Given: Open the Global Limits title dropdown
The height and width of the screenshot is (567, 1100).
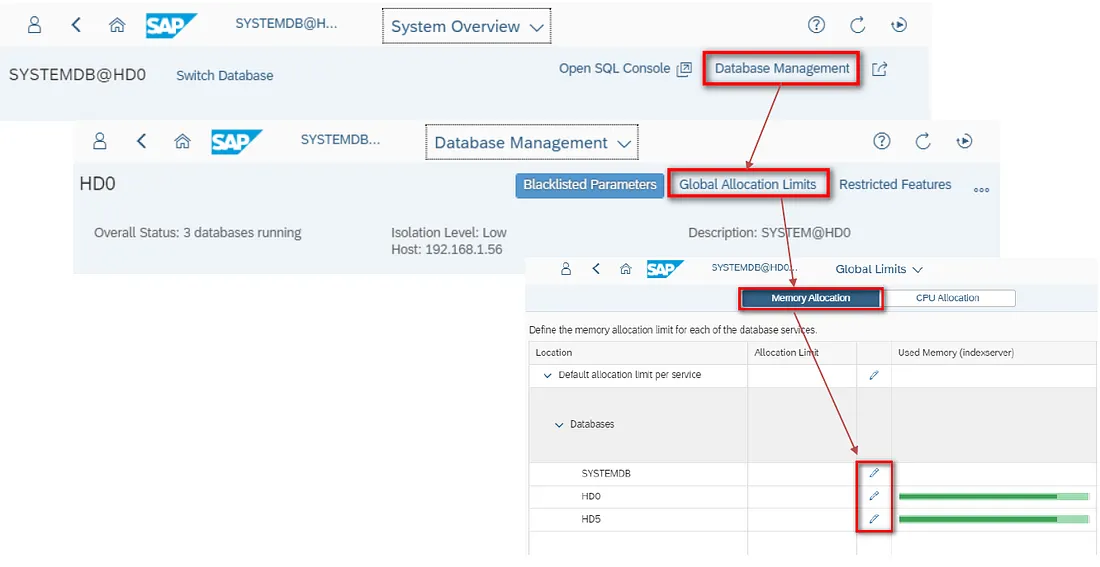Looking at the screenshot, I should click(879, 269).
